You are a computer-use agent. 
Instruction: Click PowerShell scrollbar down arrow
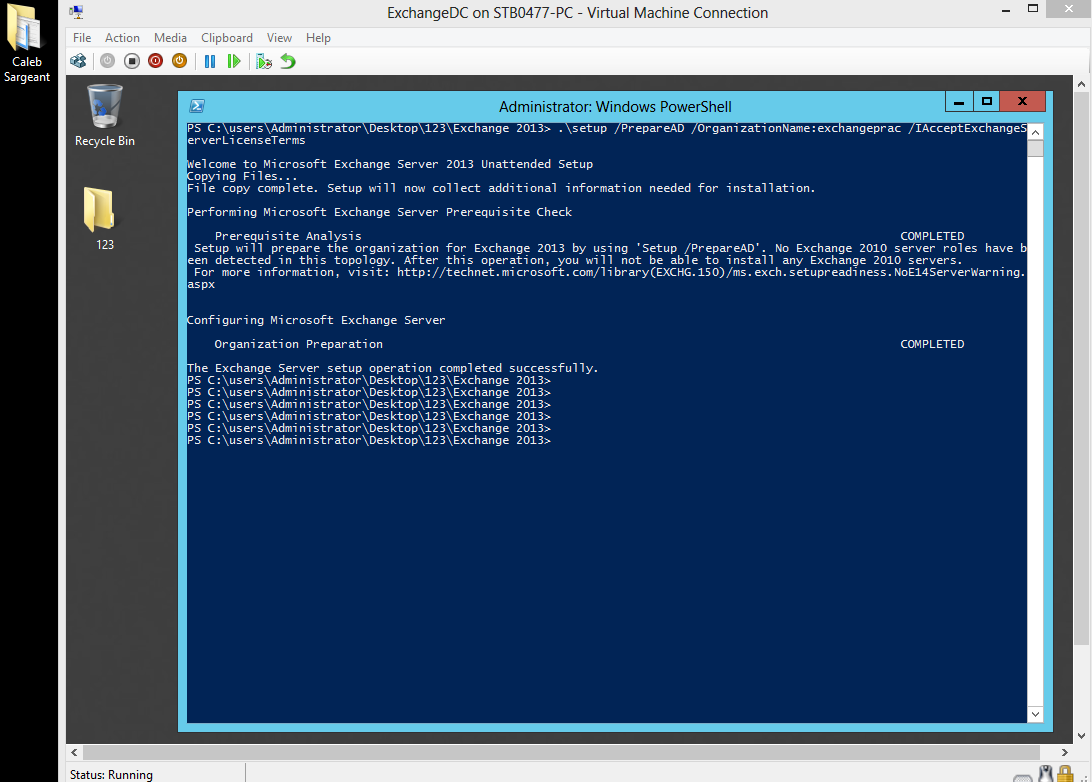pyautogui.click(x=1035, y=714)
